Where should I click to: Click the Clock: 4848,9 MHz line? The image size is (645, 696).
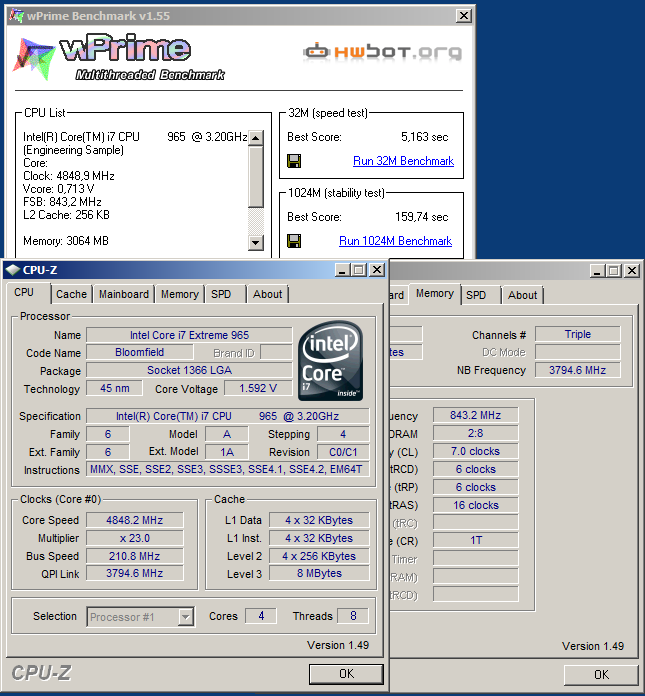coord(69,176)
